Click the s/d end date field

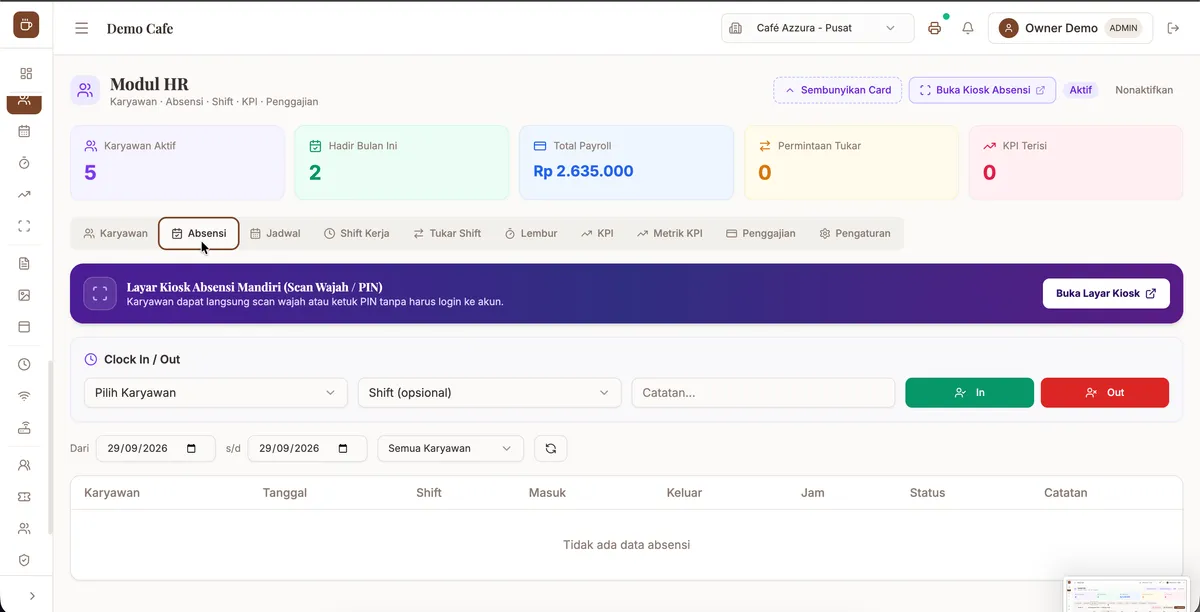click(x=307, y=448)
